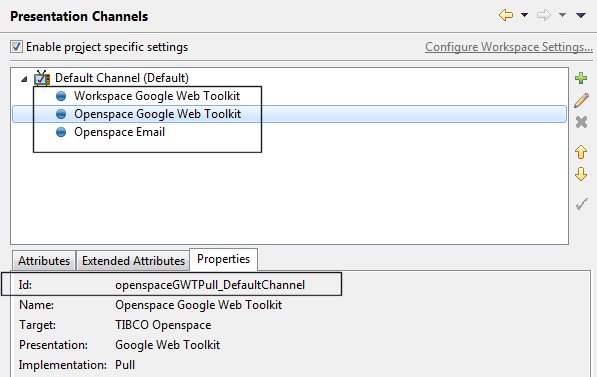597x377 pixels.
Task: Toggle Enable project specific settings checkbox
Action: [x=16, y=46]
